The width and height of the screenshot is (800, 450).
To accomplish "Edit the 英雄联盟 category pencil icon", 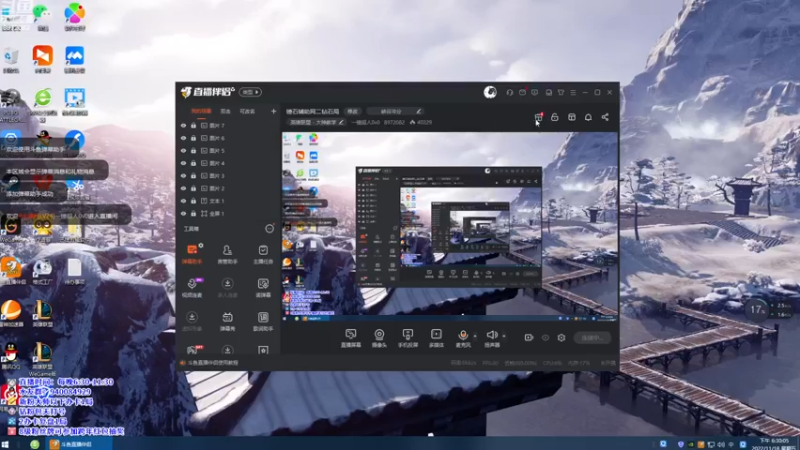I will (341, 122).
